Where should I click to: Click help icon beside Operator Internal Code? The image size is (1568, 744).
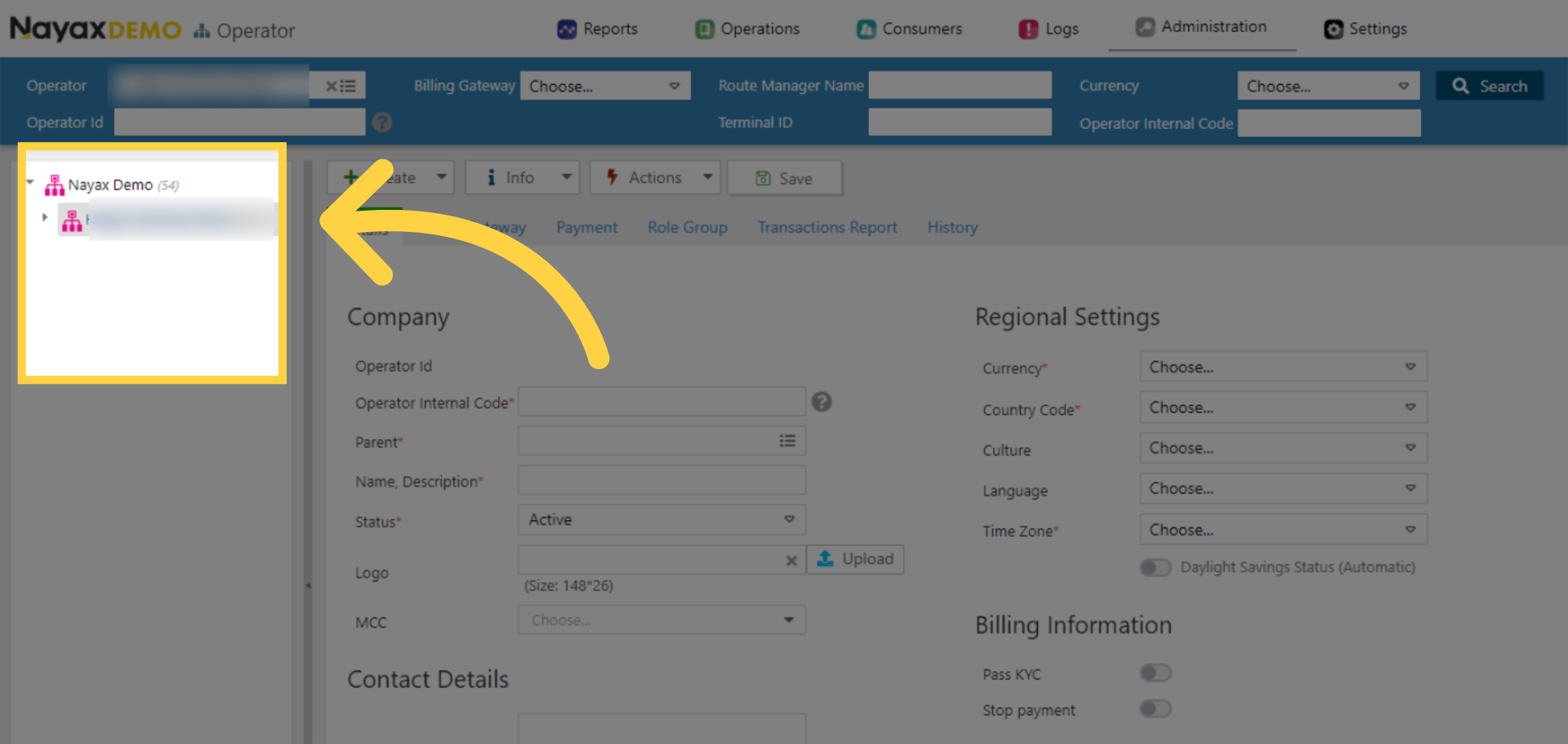(822, 402)
